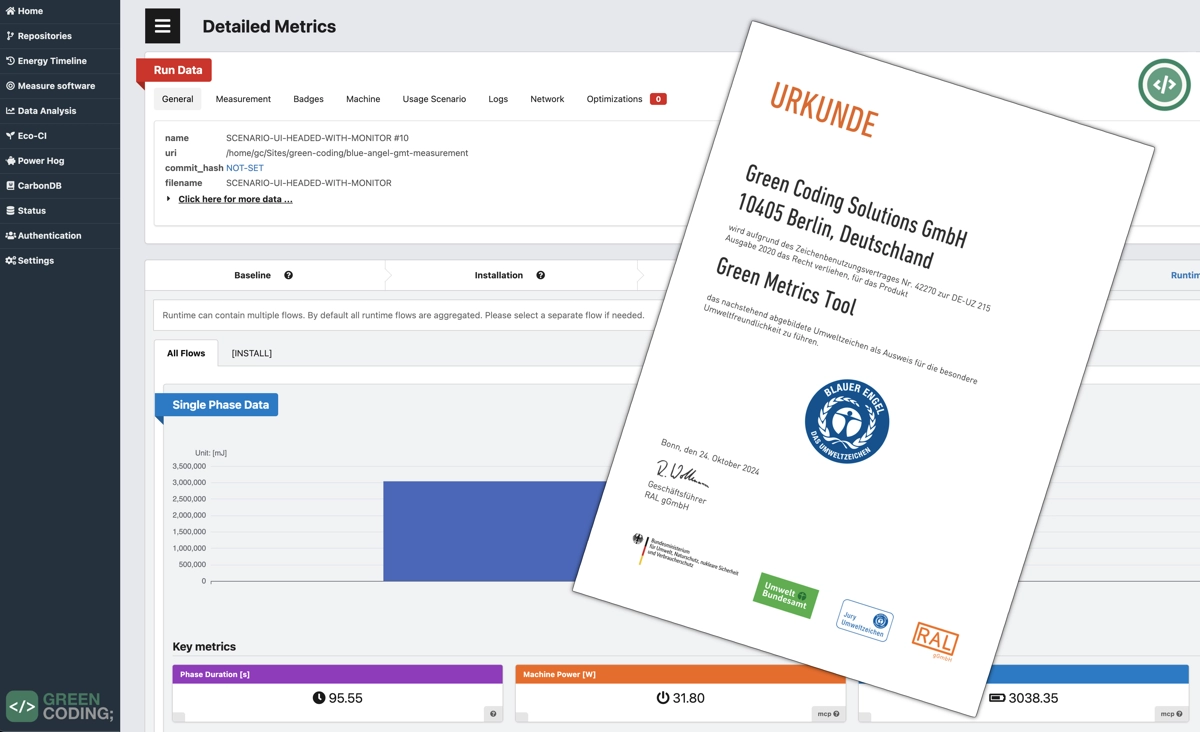Screen dimensions: 1200x732
Task: Open the Home page from sidebar
Action: (x=24, y=11)
